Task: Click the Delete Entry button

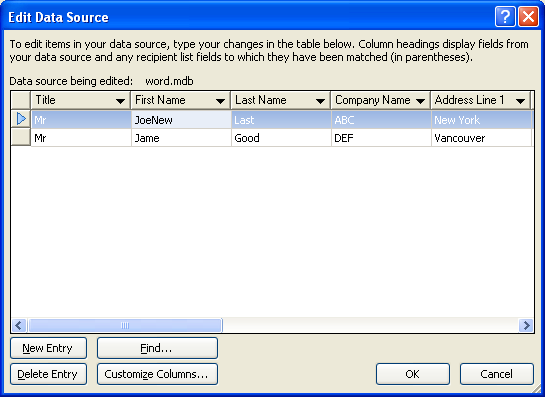Action: tap(48, 374)
